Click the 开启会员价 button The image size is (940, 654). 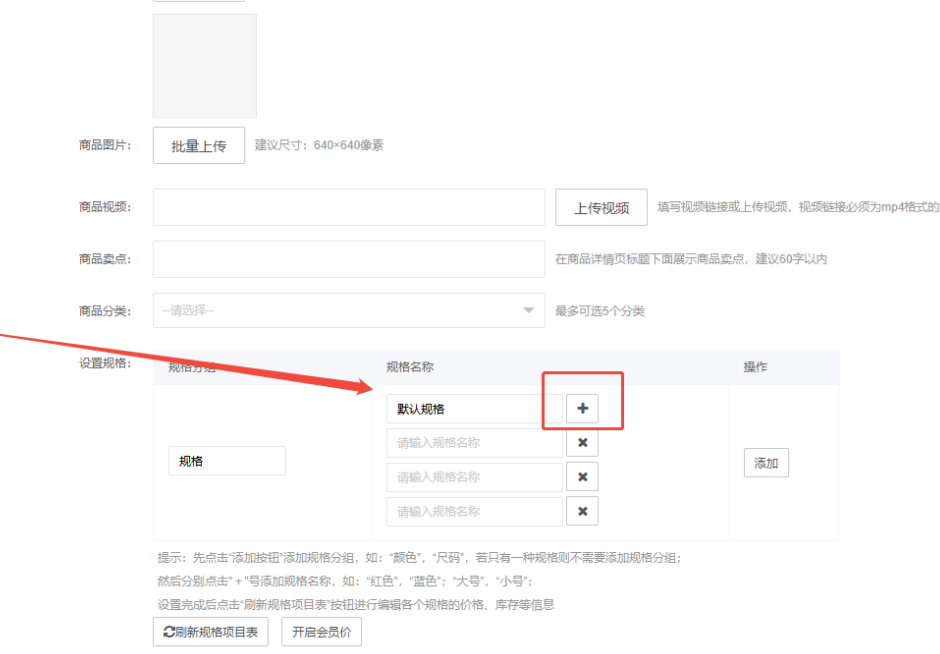point(321,632)
